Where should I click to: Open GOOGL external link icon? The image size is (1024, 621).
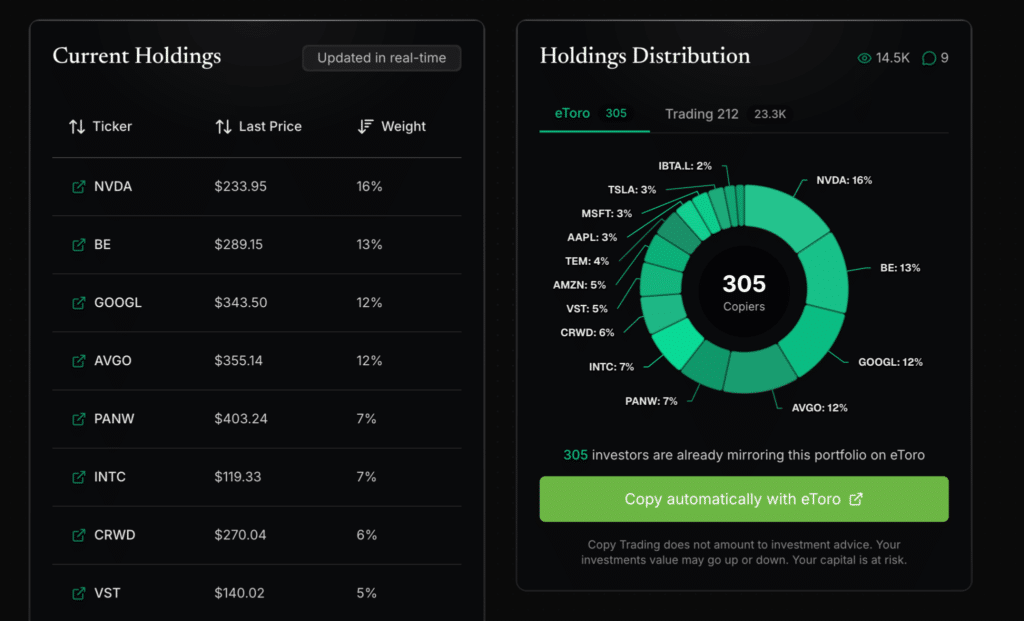[78, 303]
